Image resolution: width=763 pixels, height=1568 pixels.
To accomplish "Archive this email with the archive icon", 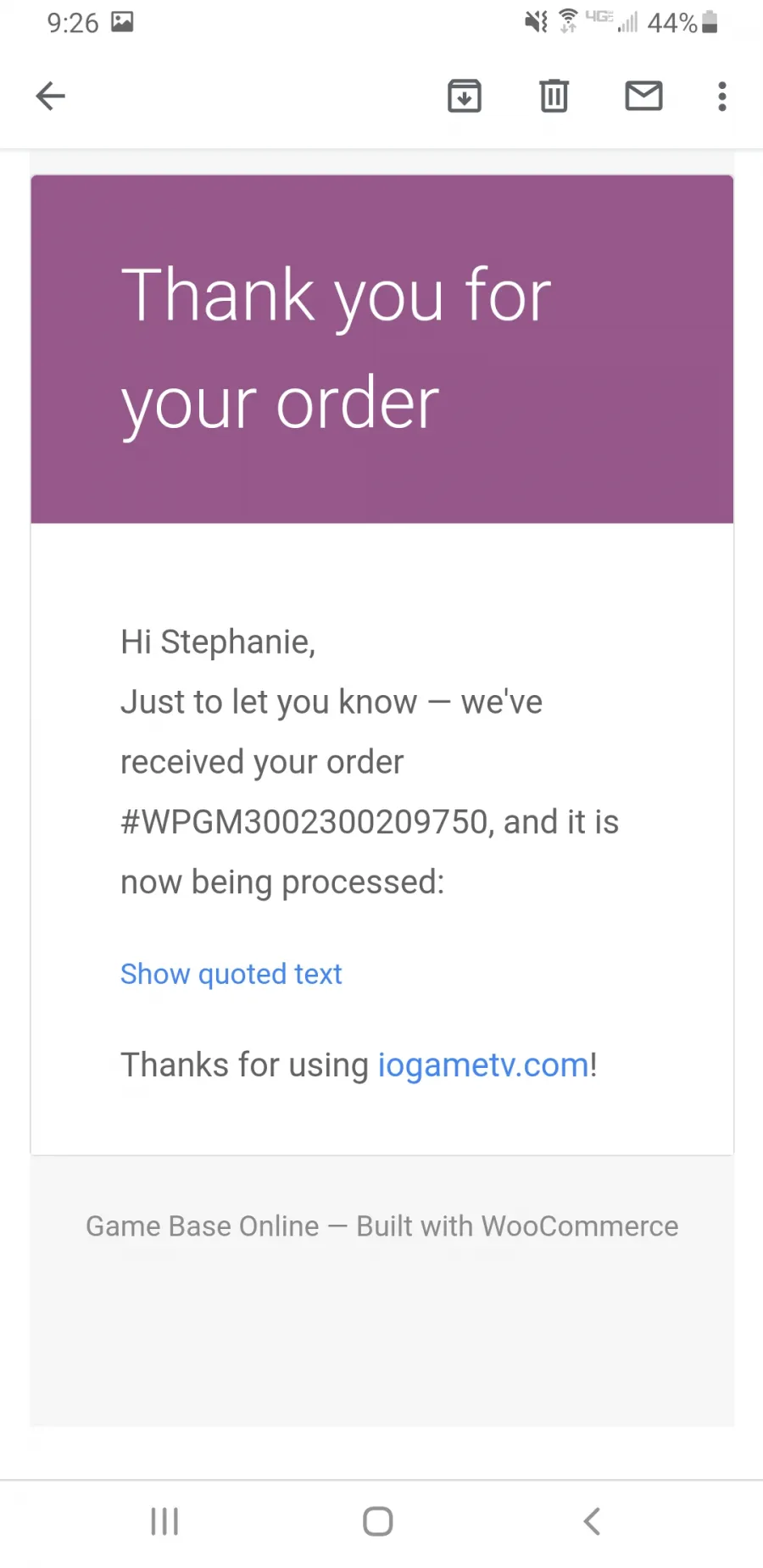I will pos(465,96).
